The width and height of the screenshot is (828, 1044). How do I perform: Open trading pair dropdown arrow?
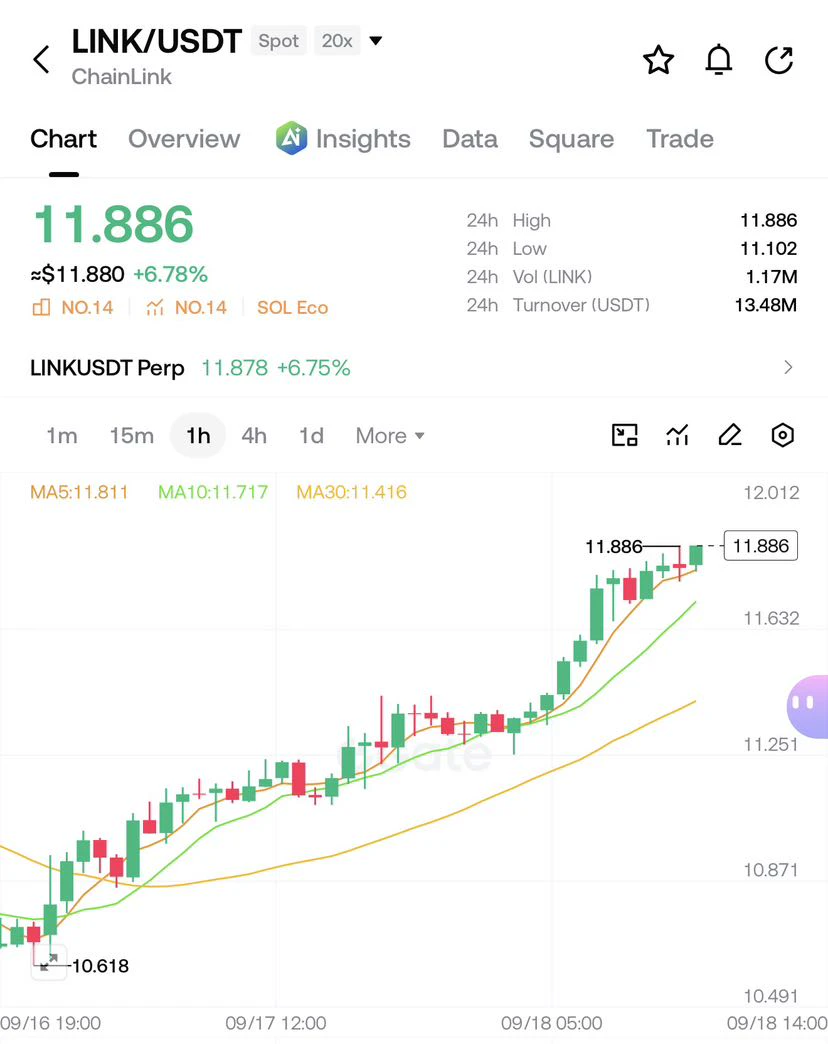[375, 41]
